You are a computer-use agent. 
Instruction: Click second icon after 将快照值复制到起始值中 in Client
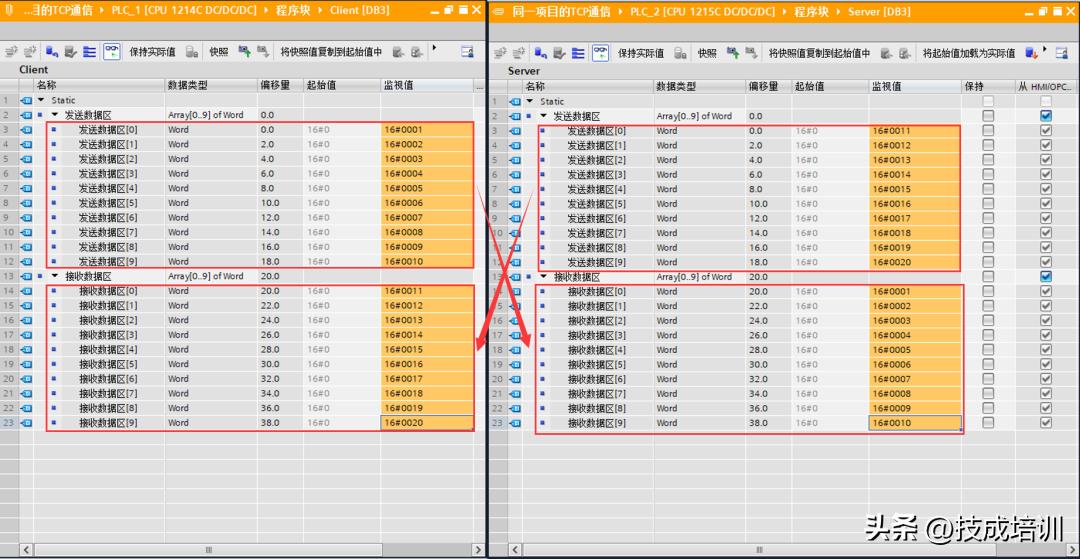pyautogui.click(x=417, y=52)
